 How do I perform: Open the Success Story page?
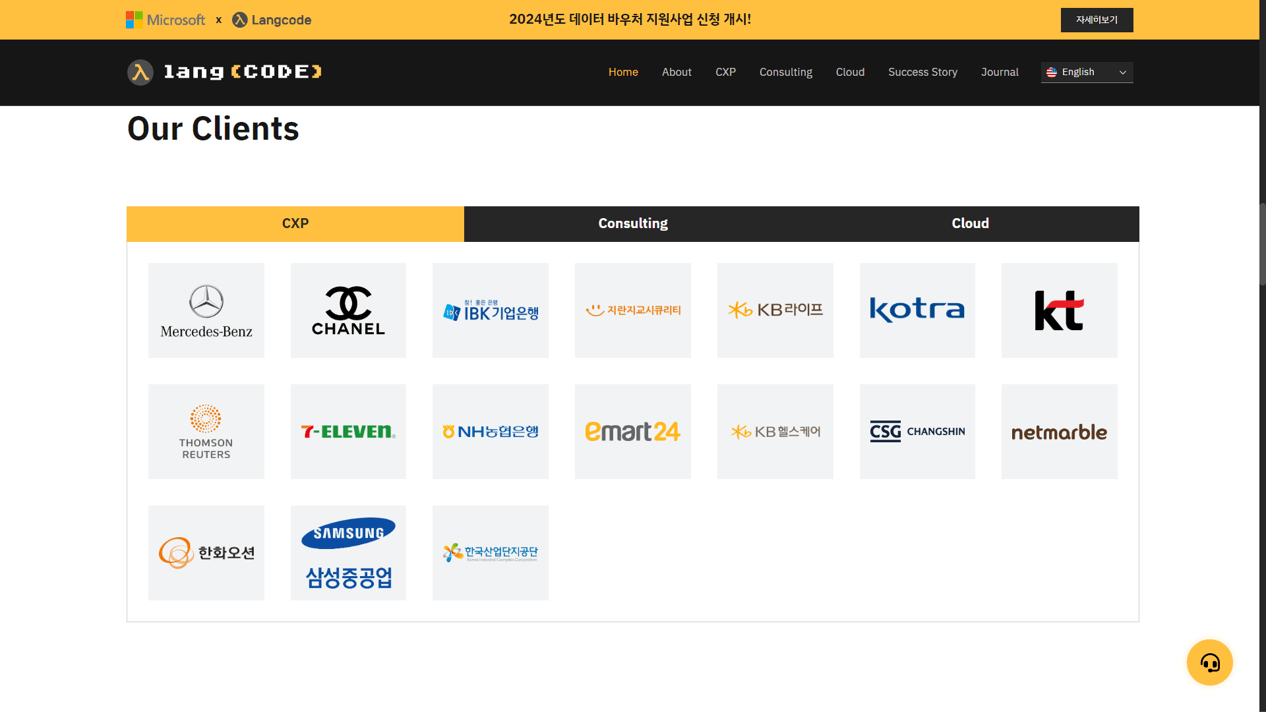(922, 72)
